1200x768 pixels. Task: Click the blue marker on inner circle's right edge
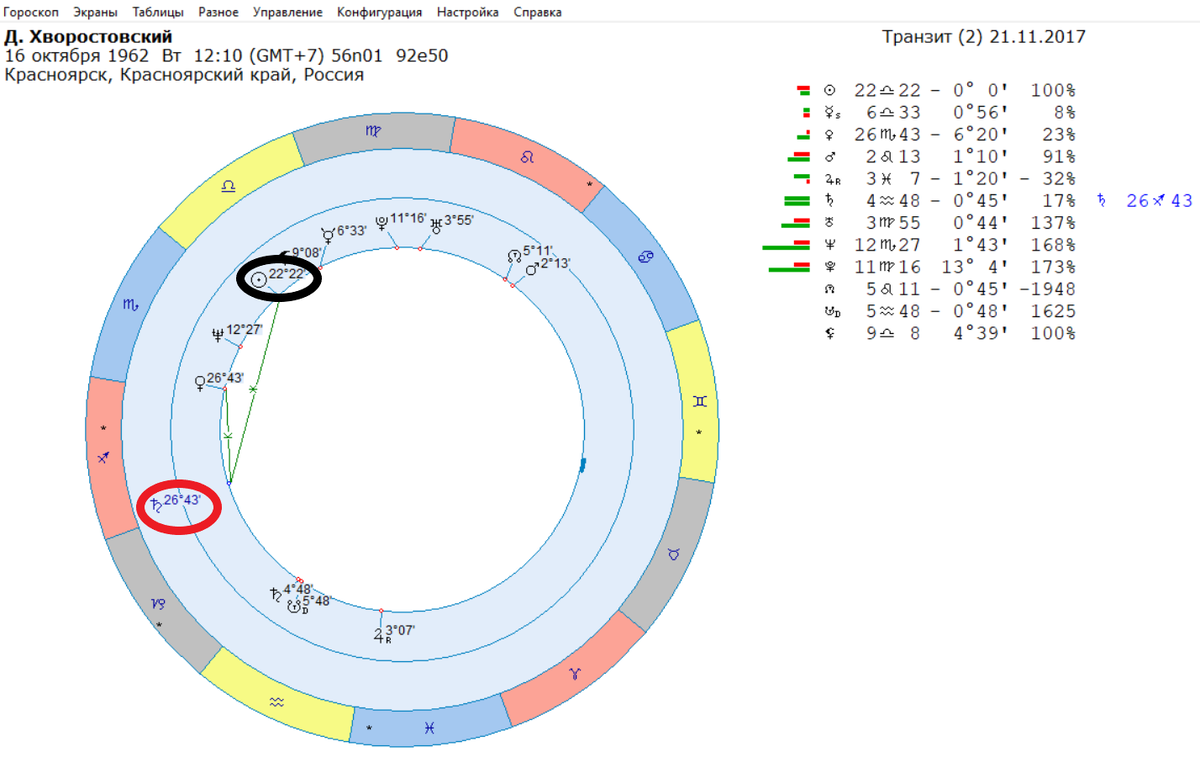(582, 464)
